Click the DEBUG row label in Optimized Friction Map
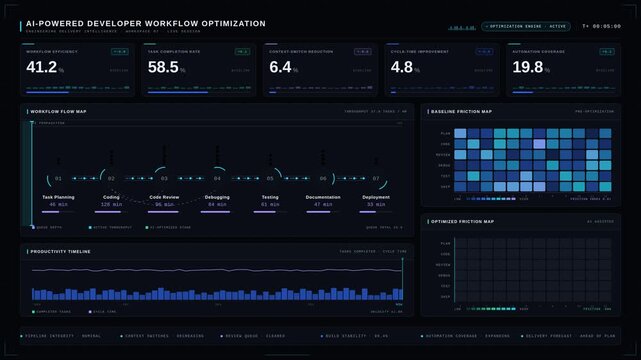The height and width of the screenshot is (360, 641). pyautogui.click(x=444, y=275)
